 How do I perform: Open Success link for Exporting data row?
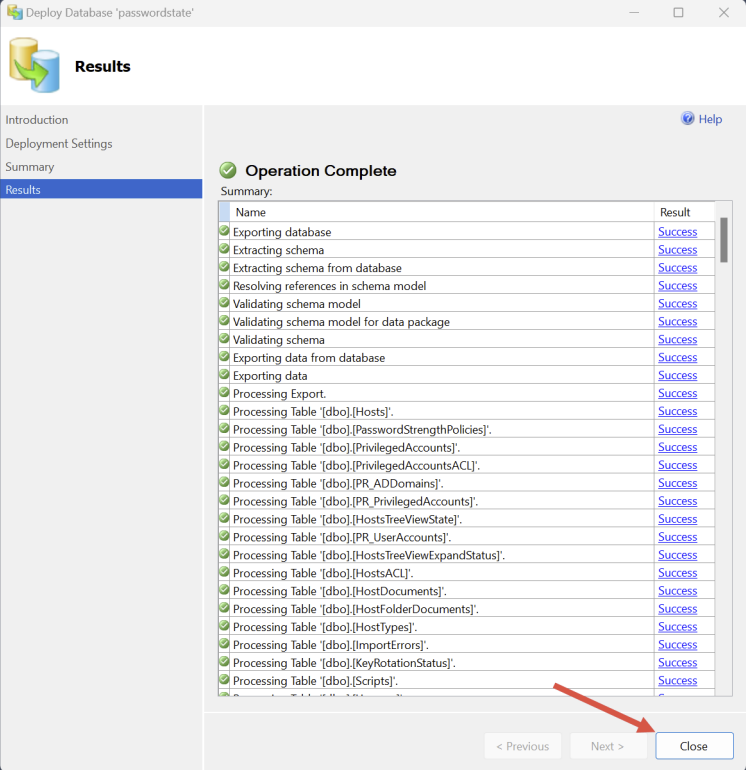(x=678, y=376)
